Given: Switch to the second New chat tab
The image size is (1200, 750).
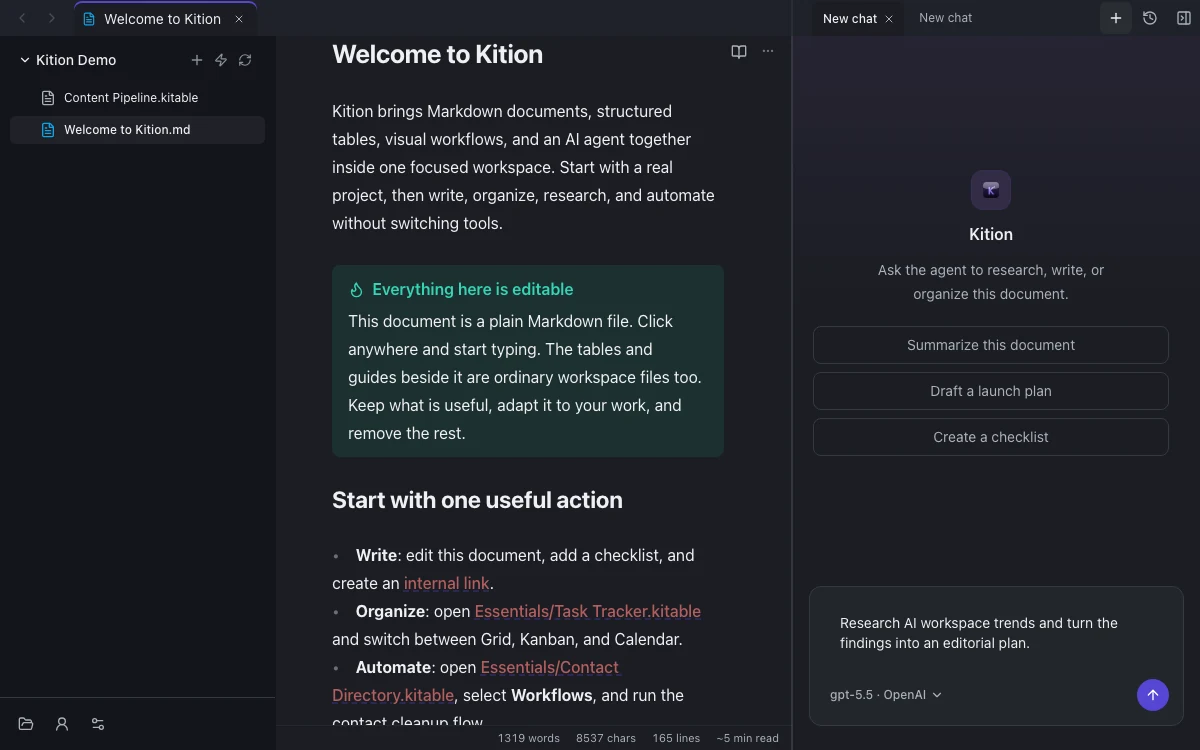Looking at the screenshot, I should pyautogui.click(x=946, y=18).
